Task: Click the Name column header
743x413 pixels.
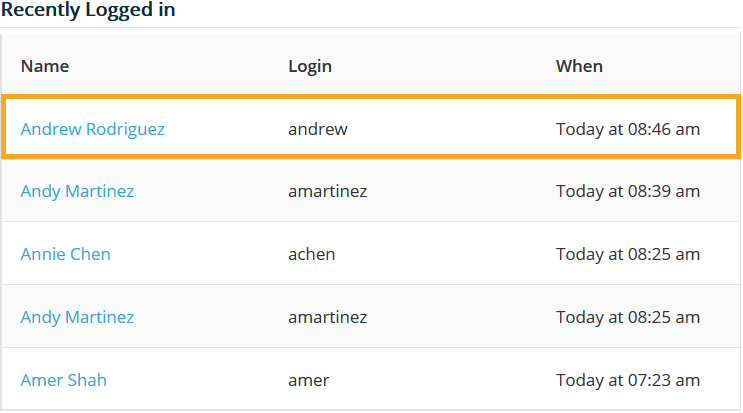Action: 45,66
